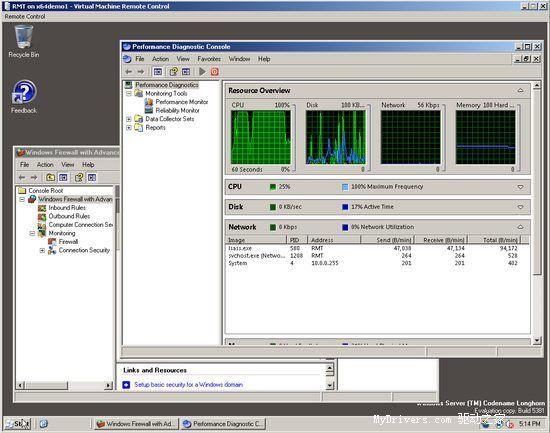Viewport: 550px width, 433px height.
Task: Click Internet Explorer quick launch icon
Action: (x=43, y=424)
